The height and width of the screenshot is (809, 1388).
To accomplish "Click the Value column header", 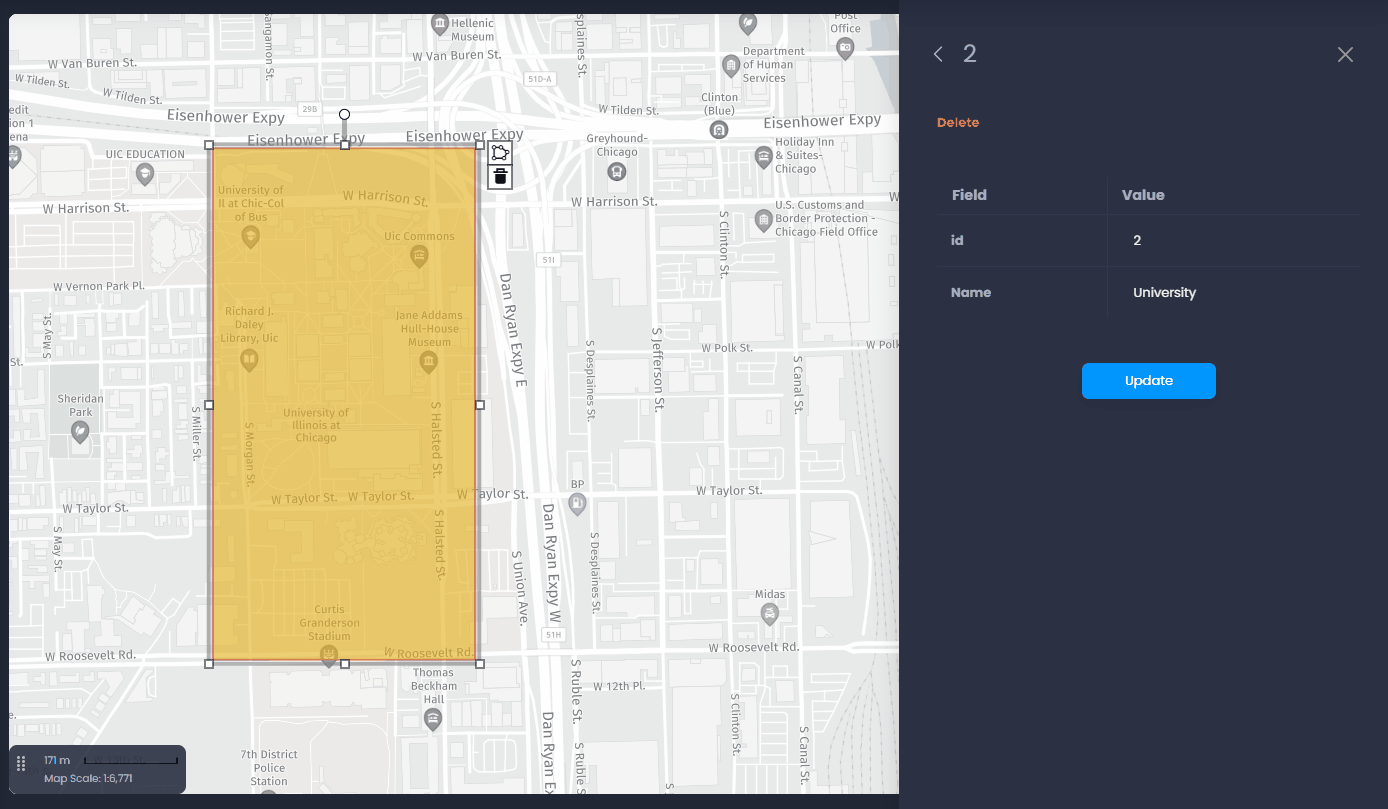I will pos(1143,195).
